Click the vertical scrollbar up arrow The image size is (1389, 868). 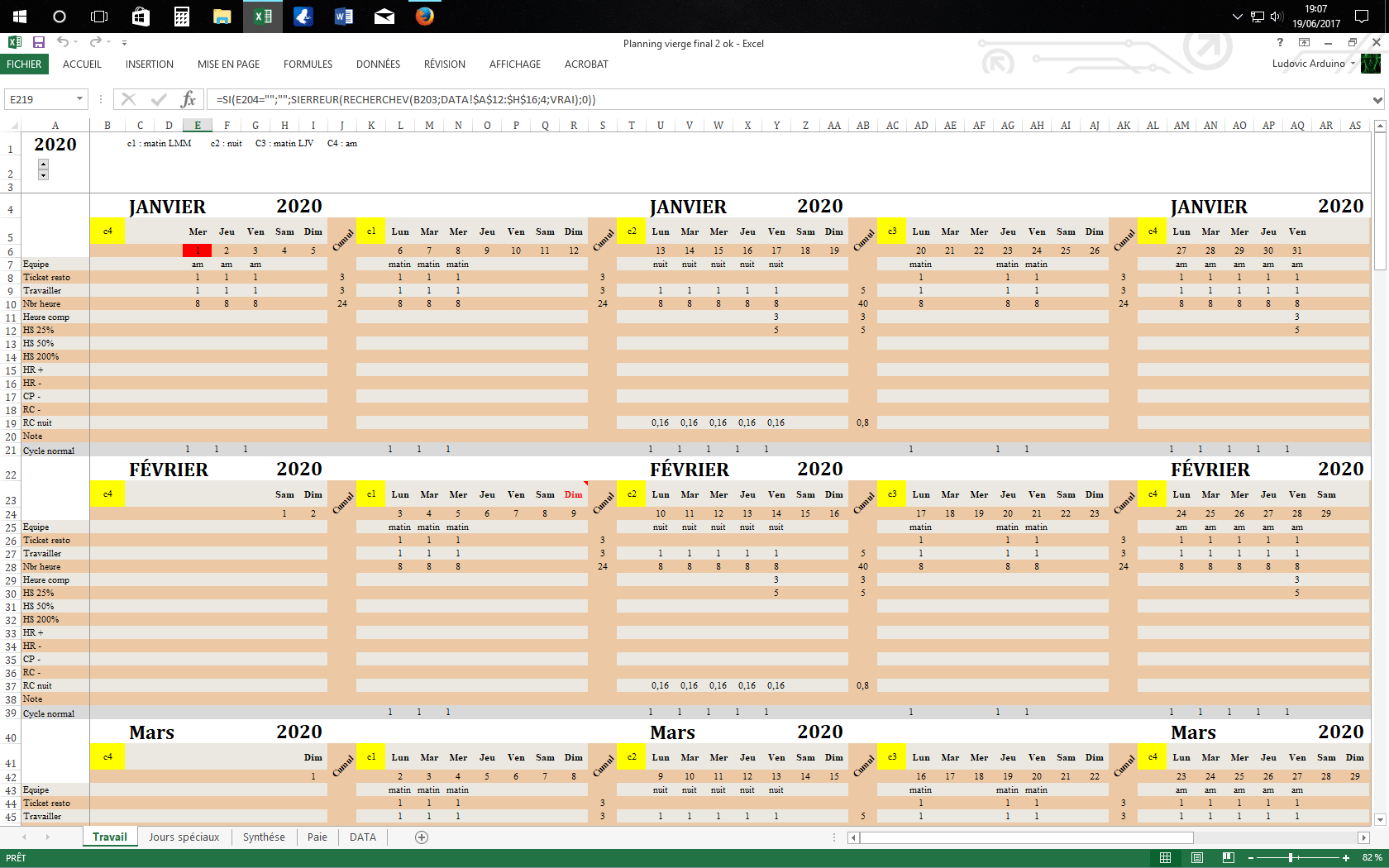pos(1379,126)
